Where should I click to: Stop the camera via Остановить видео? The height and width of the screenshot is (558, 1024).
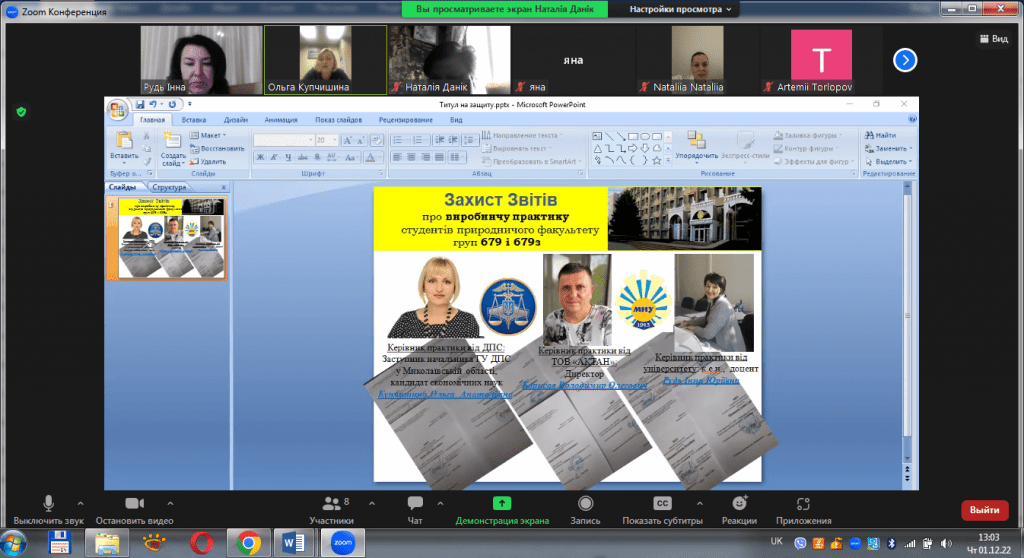pos(134,508)
